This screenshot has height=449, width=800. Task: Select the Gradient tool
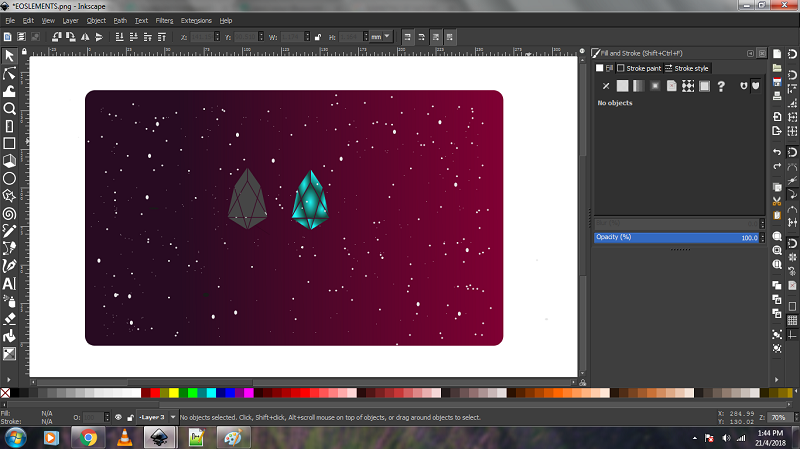point(9,354)
